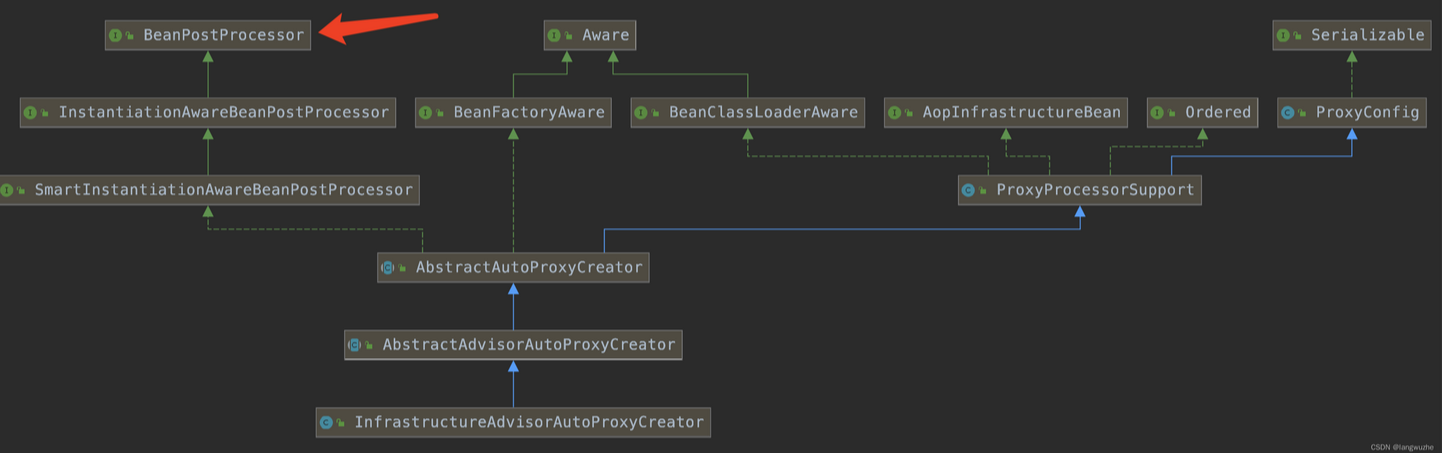1442x453 pixels.
Task: Select the BeanPostProcessor node
Action: [208, 35]
